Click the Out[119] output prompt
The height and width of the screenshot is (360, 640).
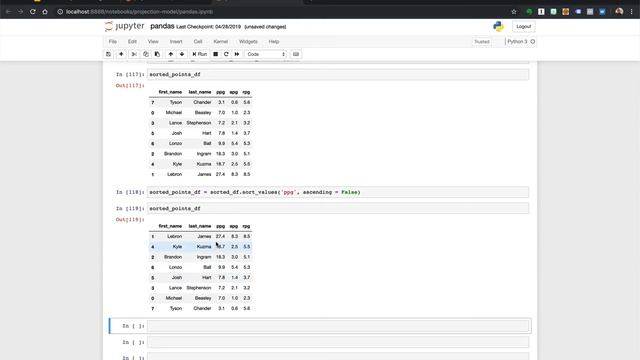pos(130,220)
